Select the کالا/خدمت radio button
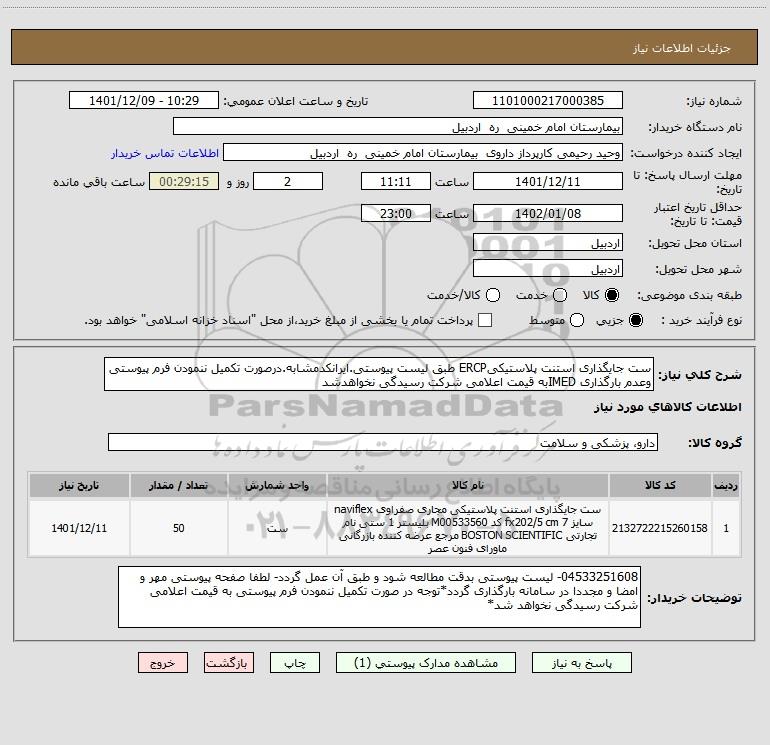The width and height of the screenshot is (770, 745). point(493,295)
